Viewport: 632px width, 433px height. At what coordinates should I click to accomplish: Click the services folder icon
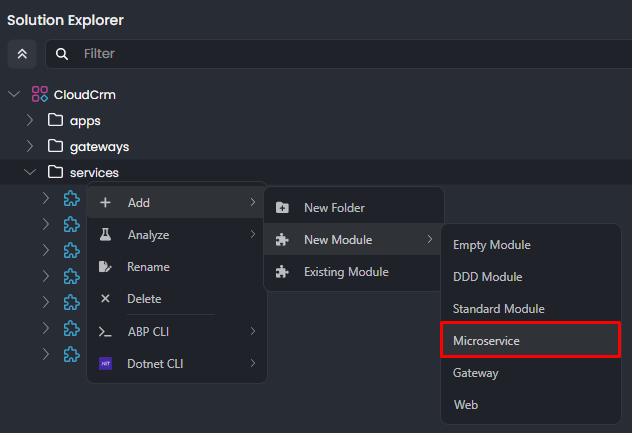pos(56,172)
